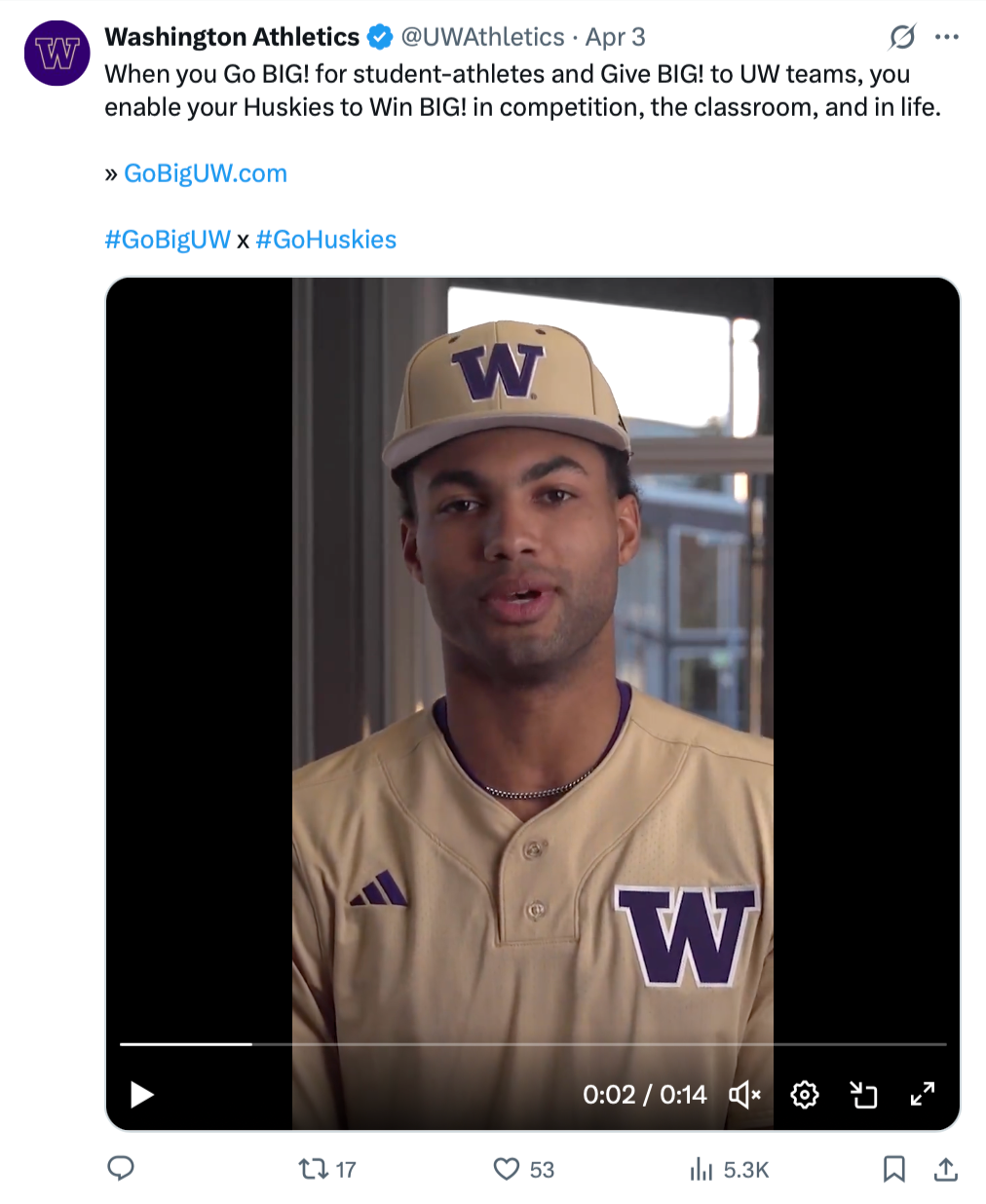The width and height of the screenshot is (986, 1204).
Task: Open the more options ellipsis menu
Action: [946, 37]
